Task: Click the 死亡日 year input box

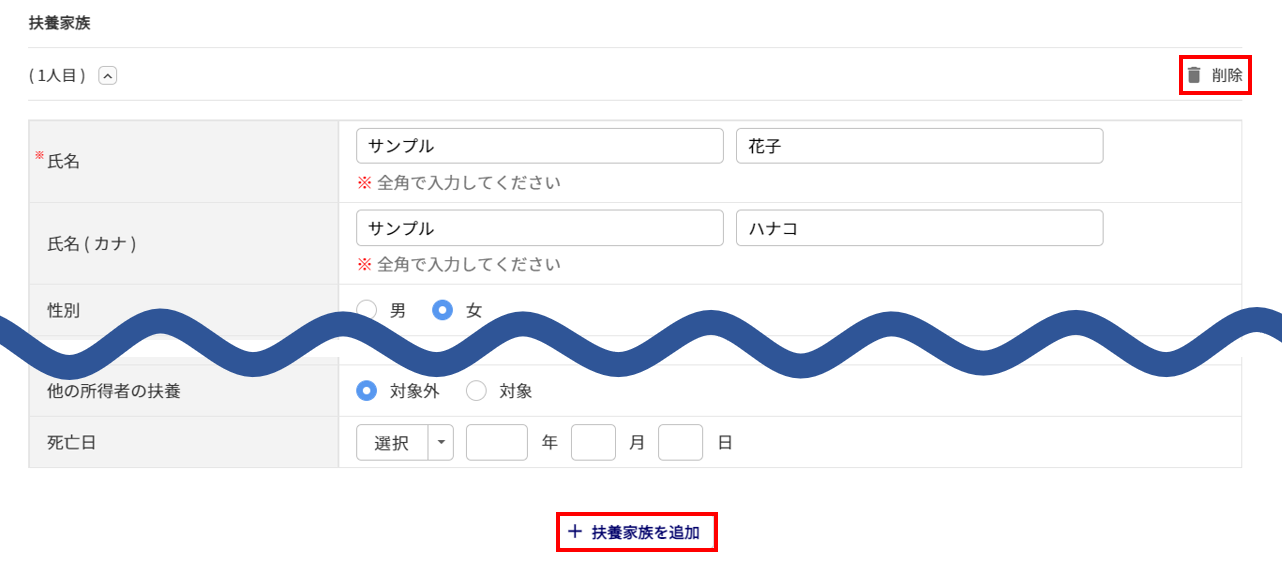Action: coord(496,443)
